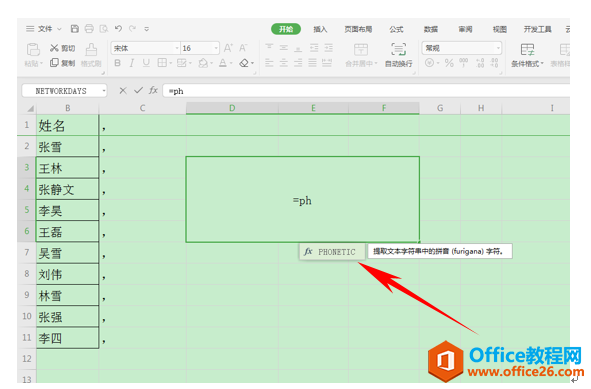Image resolution: width=591 pixels, height=389 pixels.
Task: Switch to the 开始 tab
Action: (286, 29)
